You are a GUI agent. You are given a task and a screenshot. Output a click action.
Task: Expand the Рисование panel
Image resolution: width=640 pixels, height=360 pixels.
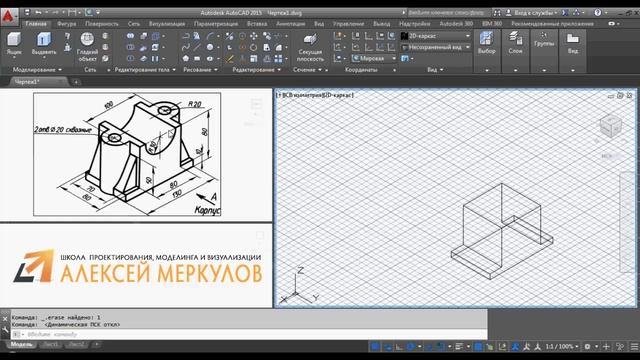pos(200,70)
